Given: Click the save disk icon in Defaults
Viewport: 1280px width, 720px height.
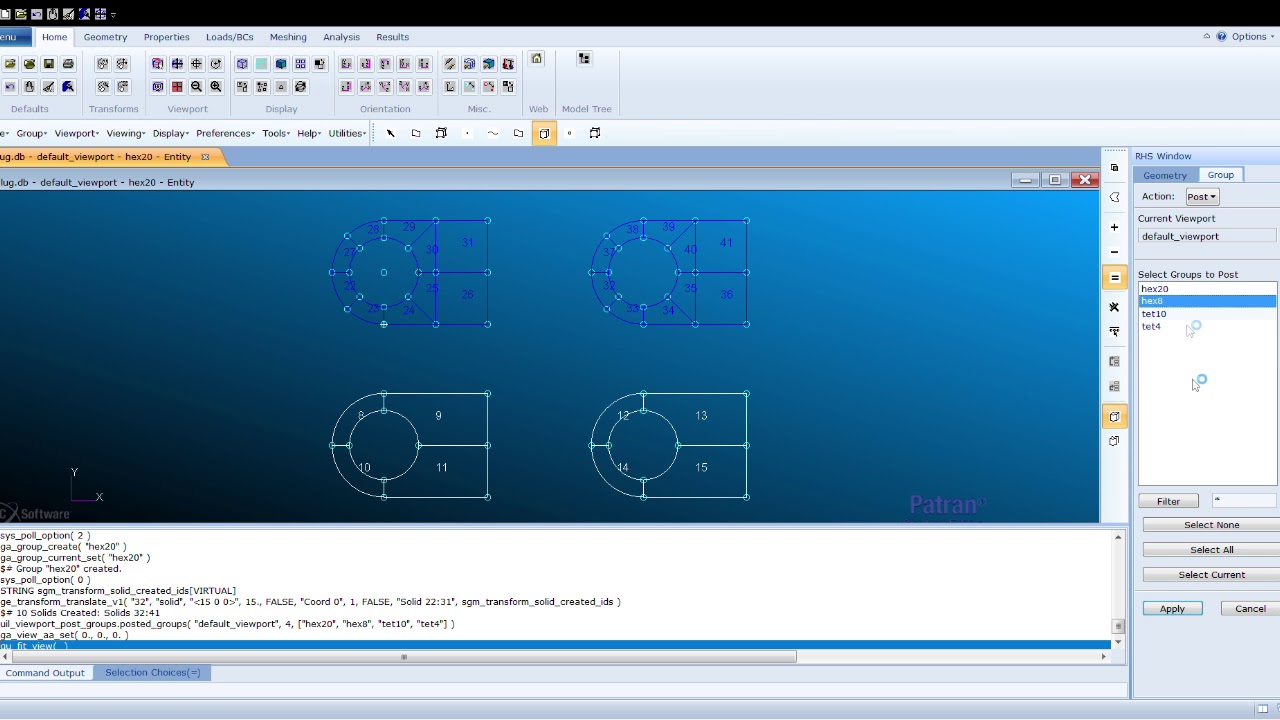Looking at the screenshot, I should pos(48,64).
